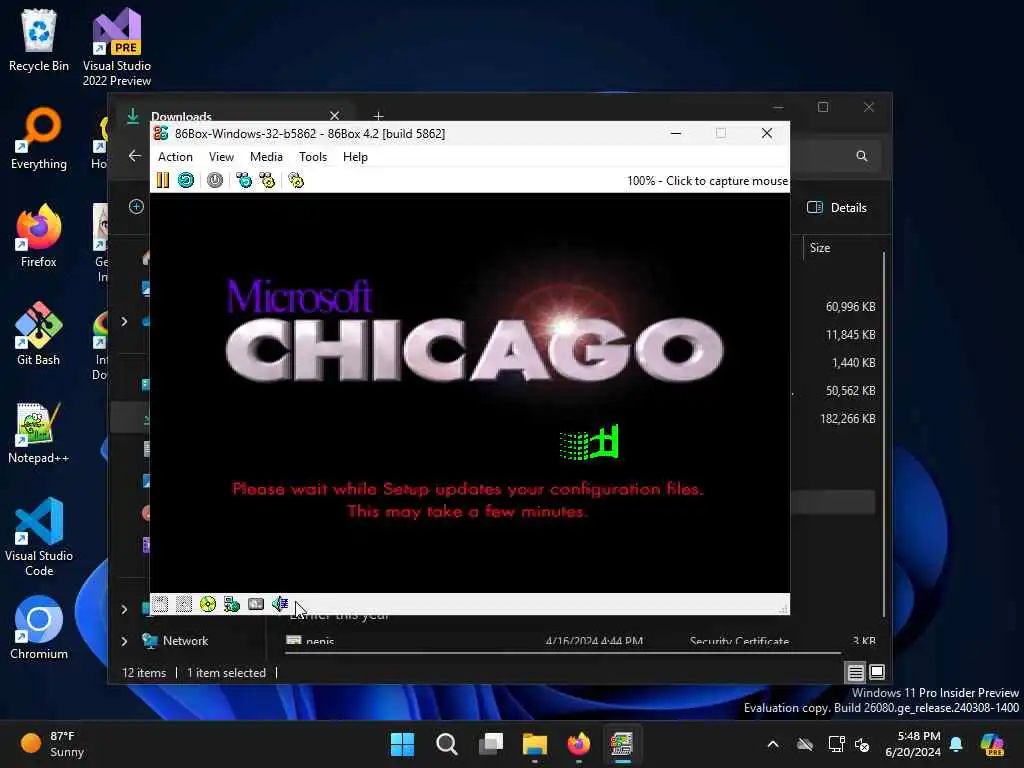Select Notepad++ desktop shortcut
Viewport: 1024px width, 768px height.
[x=39, y=432]
